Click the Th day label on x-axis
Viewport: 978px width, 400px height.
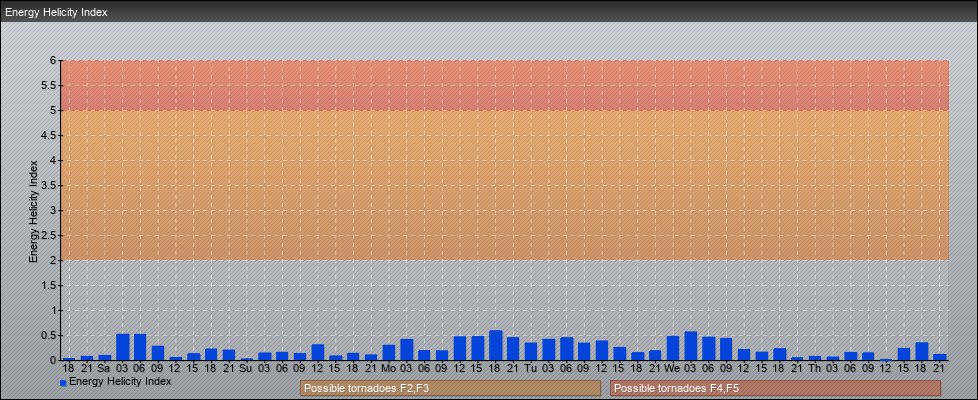(815, 368)
